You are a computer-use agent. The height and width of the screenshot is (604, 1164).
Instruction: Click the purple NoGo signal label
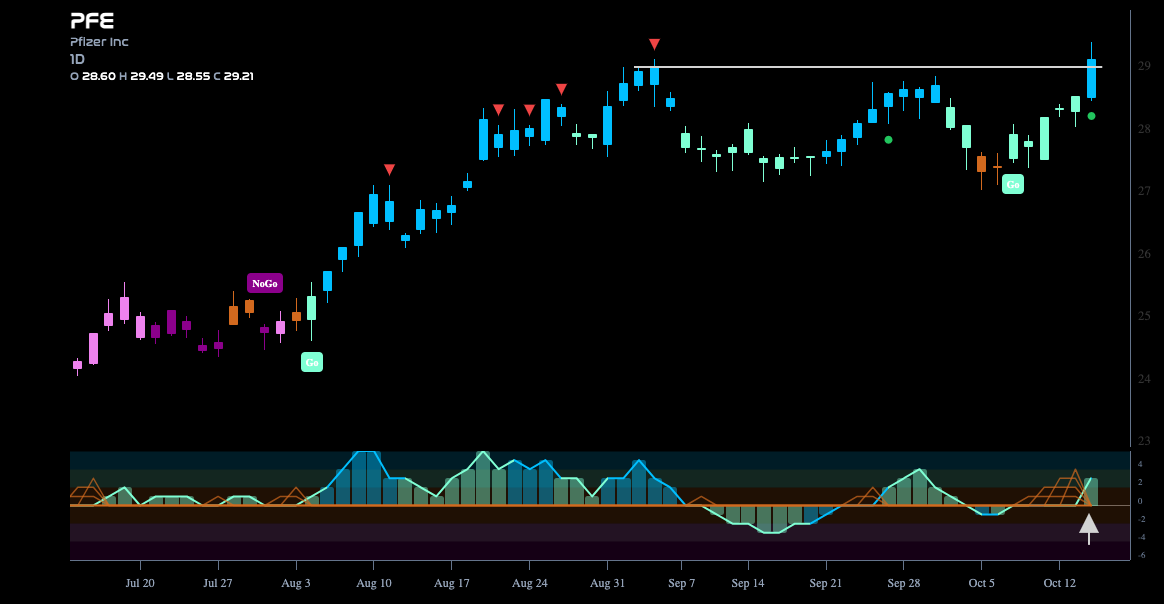click(x=265, y=283)
